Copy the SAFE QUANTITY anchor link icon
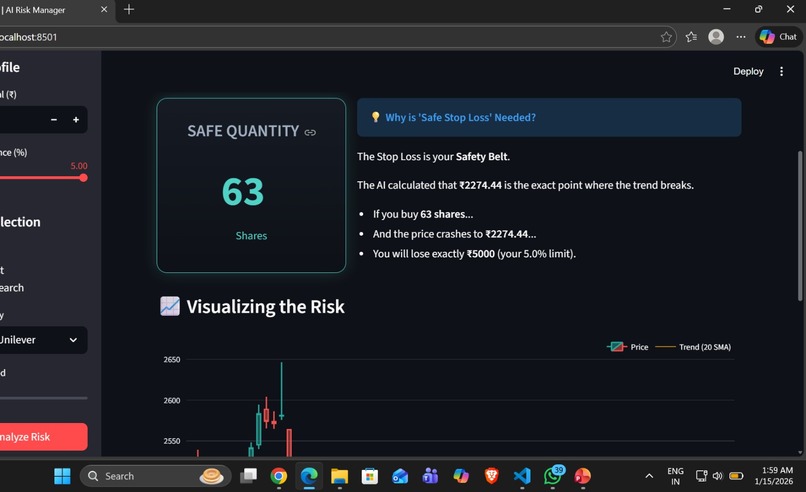The width and height of the screenshot is (806, 492). (x=310, y=133)
